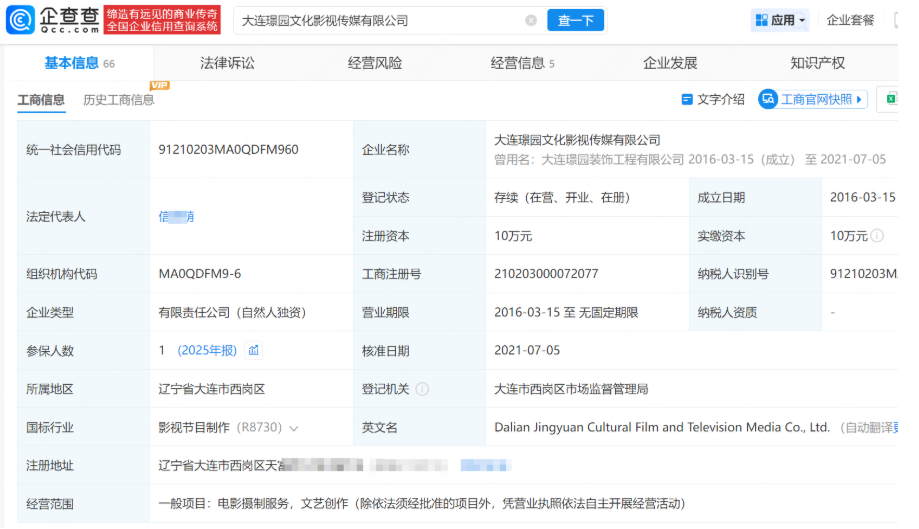Click the Qcc logo icon

pyautogui.click(x=20, y=20)
